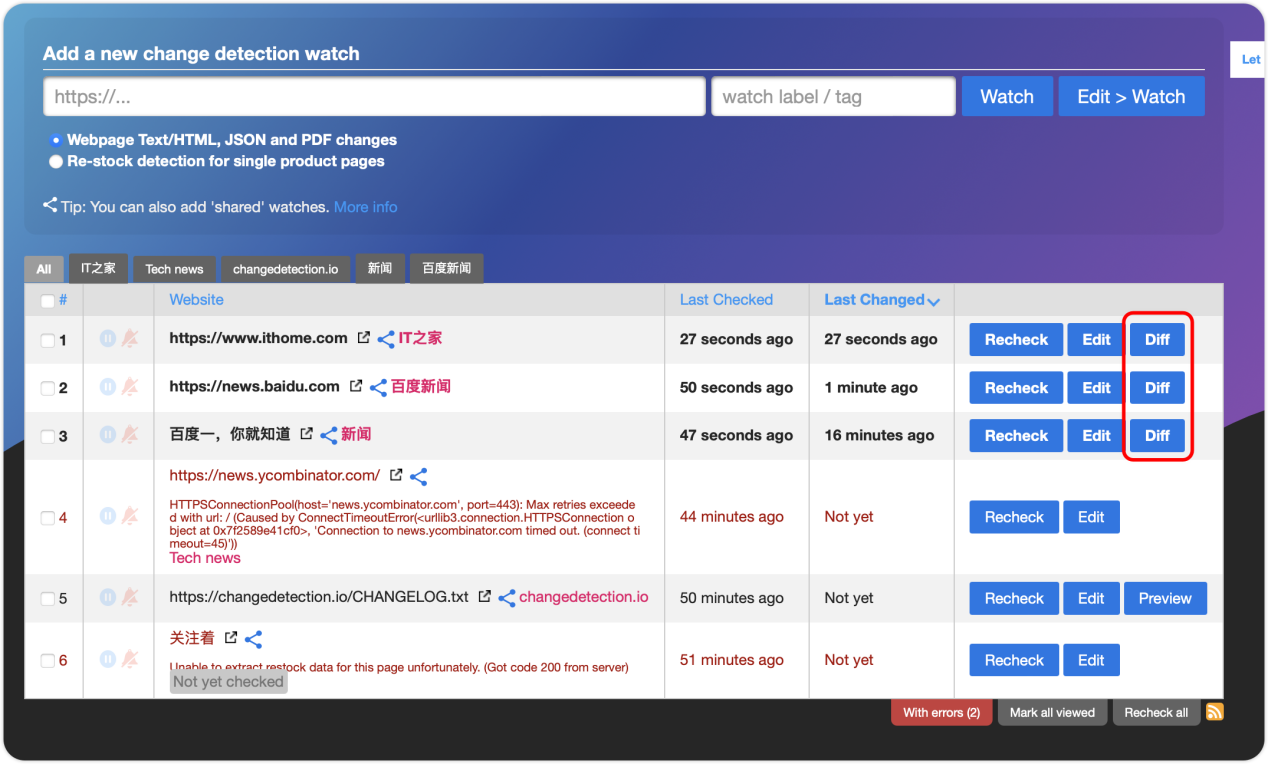Screen dimensions: 1268x764
Task: Enable Re-stock detection for single product pages
Action: pyautogui.click(x=56, y=161)
